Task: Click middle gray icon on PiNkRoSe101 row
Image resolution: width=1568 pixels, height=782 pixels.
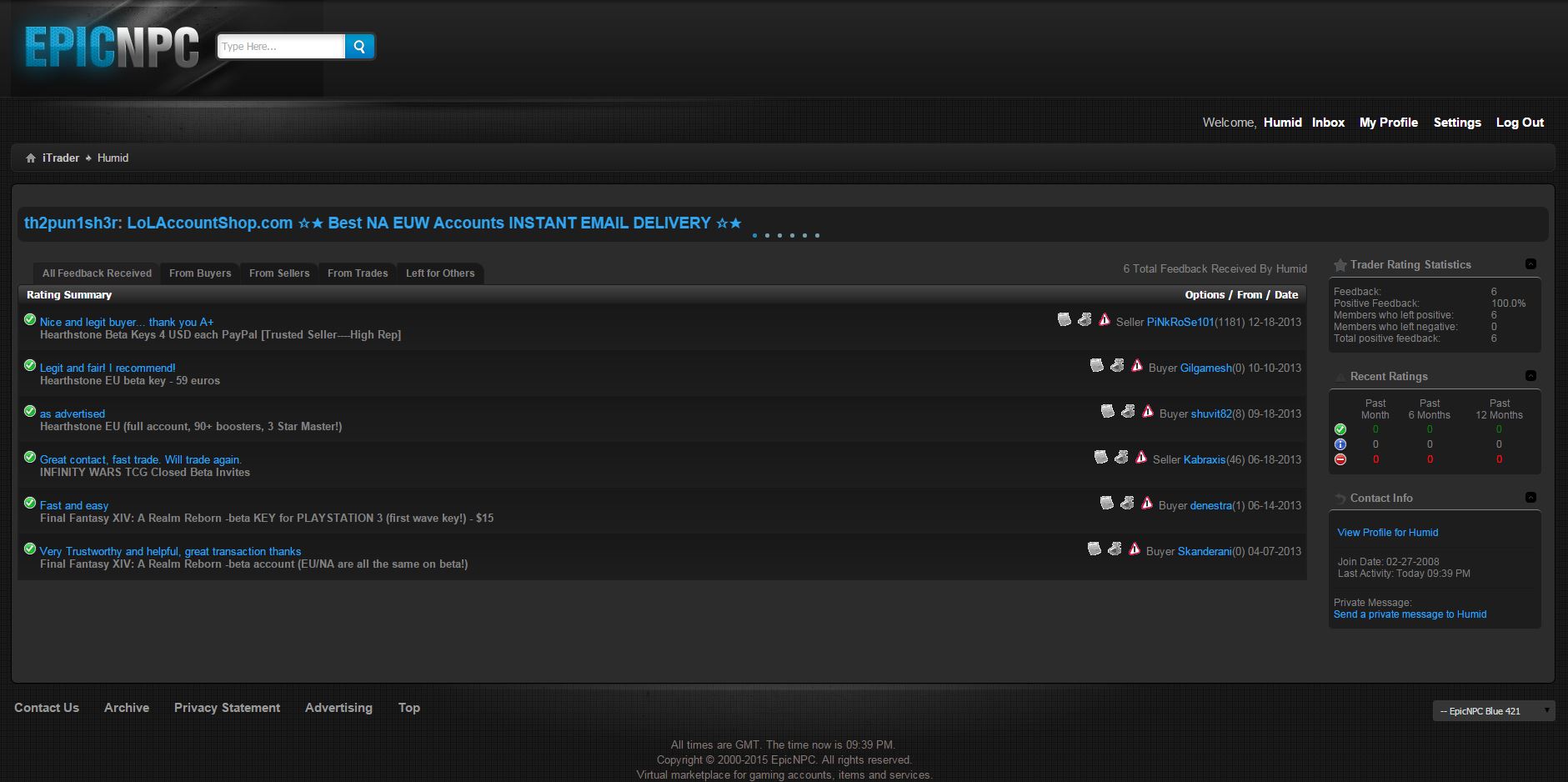Action: click(1085, 319)
